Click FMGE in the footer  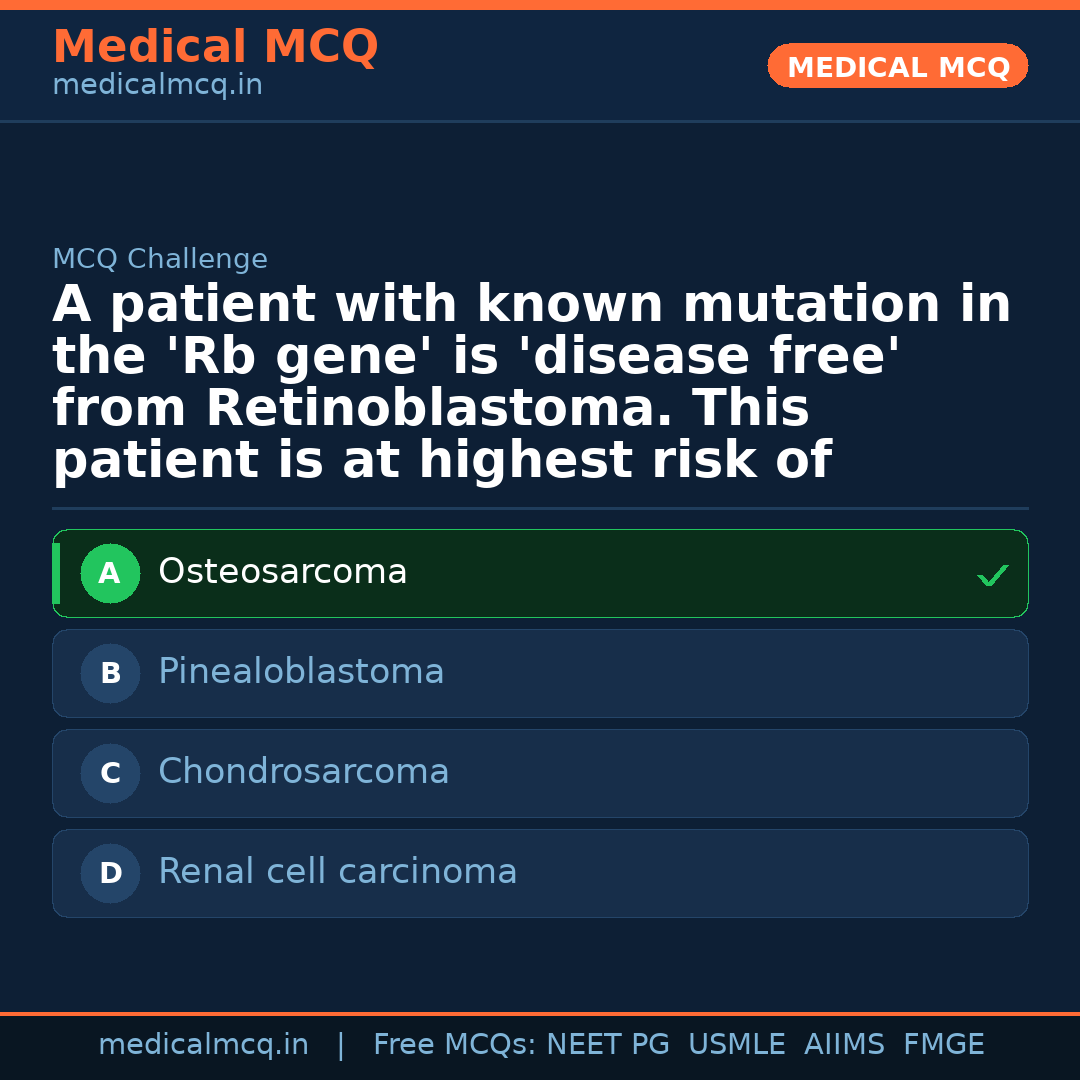coord(943,1045)
